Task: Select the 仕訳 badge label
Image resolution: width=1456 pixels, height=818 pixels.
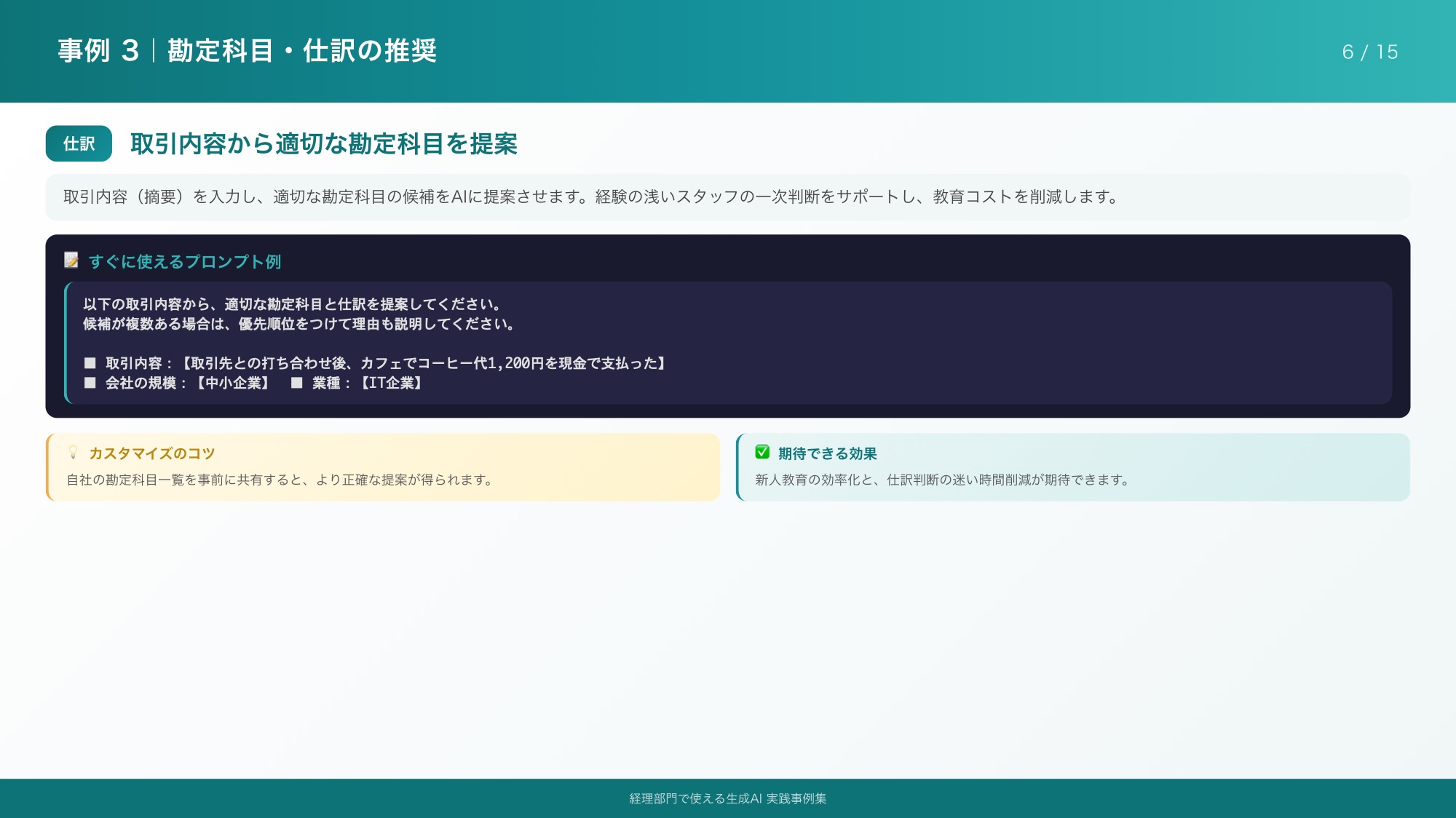Action: click(x=79, y=143)
